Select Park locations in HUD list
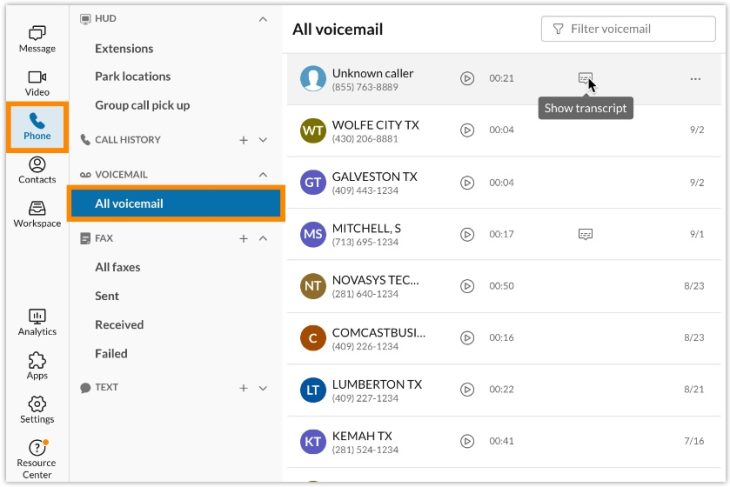The width and height of the screenshot is (730, 487). click(x=132, y=76)
